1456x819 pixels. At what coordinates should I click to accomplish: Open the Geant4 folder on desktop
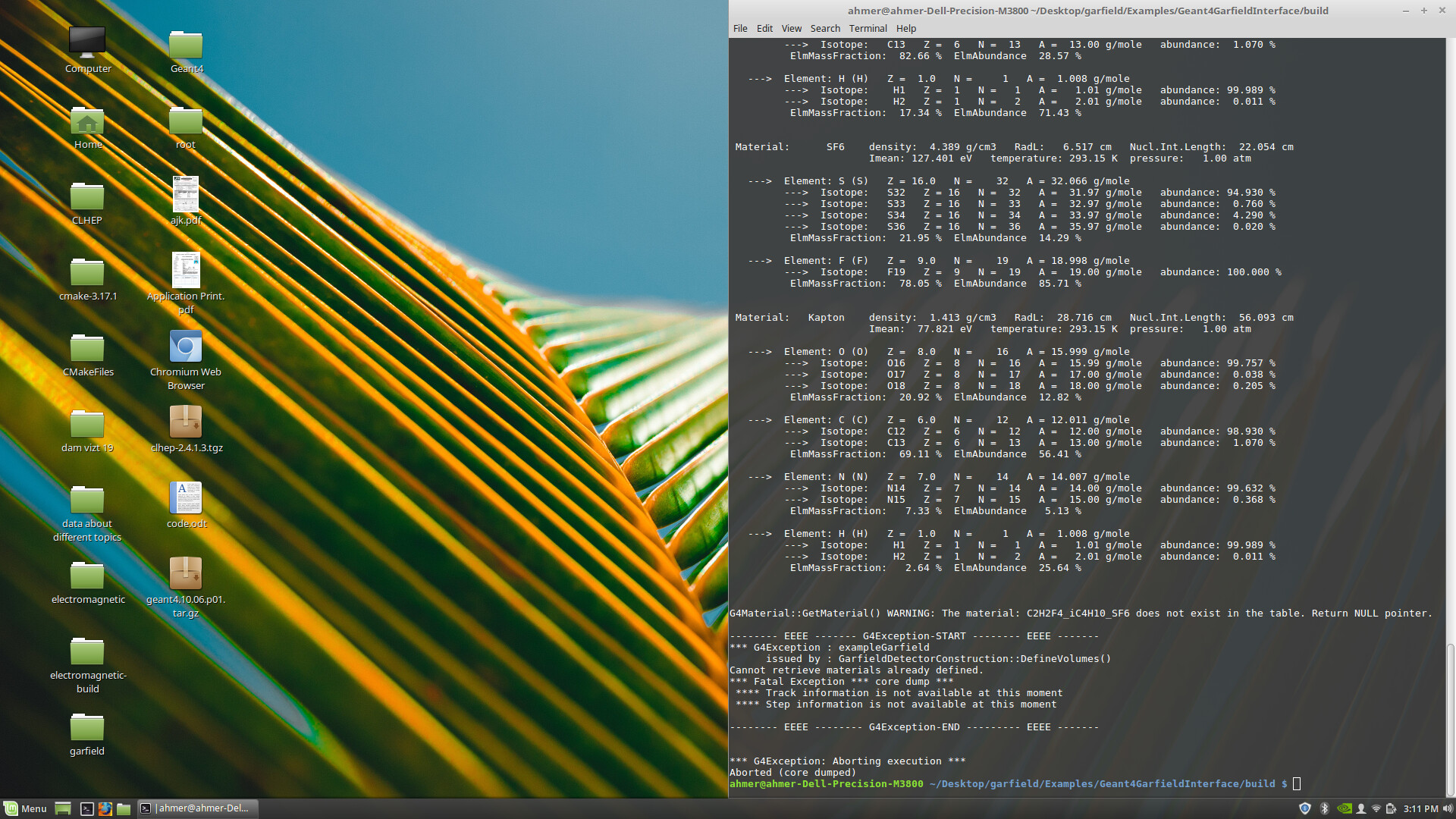(x=186, y=50)
